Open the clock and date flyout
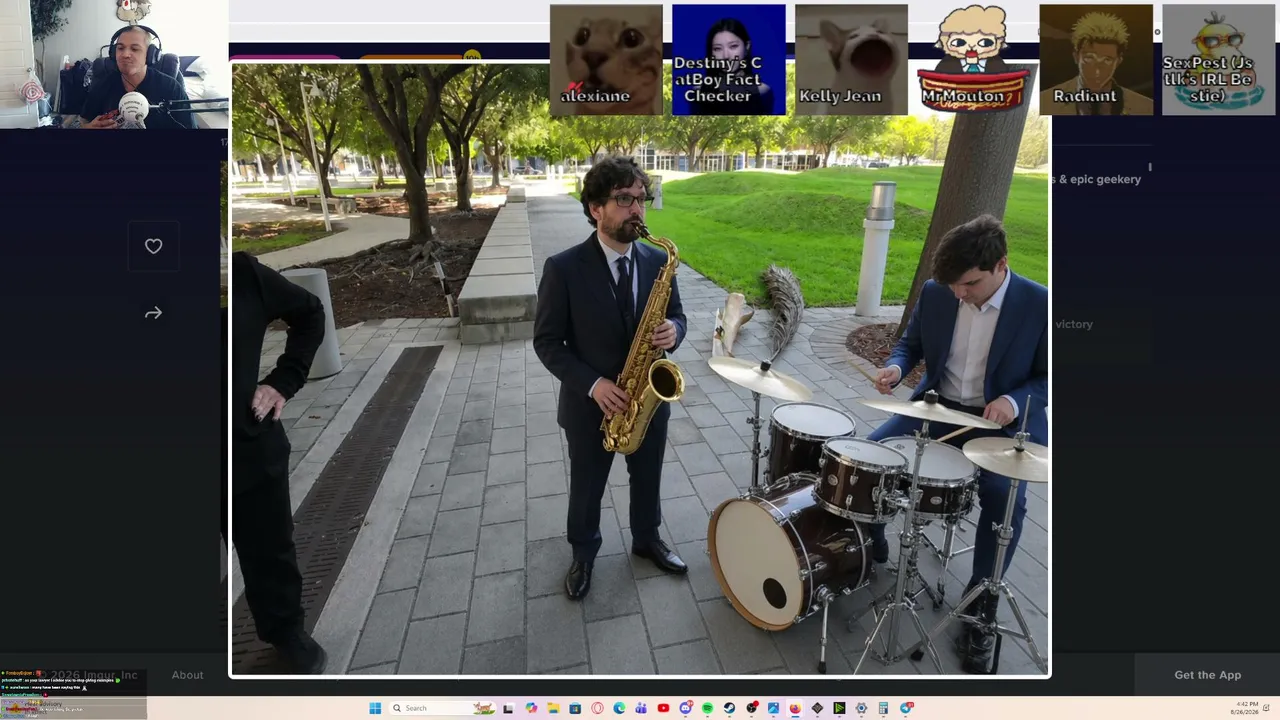1280x720 pixels. click(x=1247, y=708)
